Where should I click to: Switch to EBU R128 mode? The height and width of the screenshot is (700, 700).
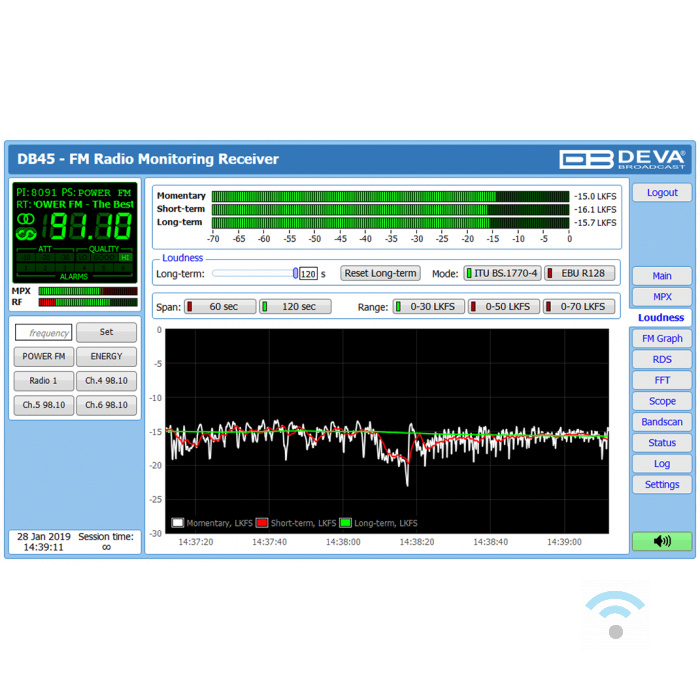(579, 273)
